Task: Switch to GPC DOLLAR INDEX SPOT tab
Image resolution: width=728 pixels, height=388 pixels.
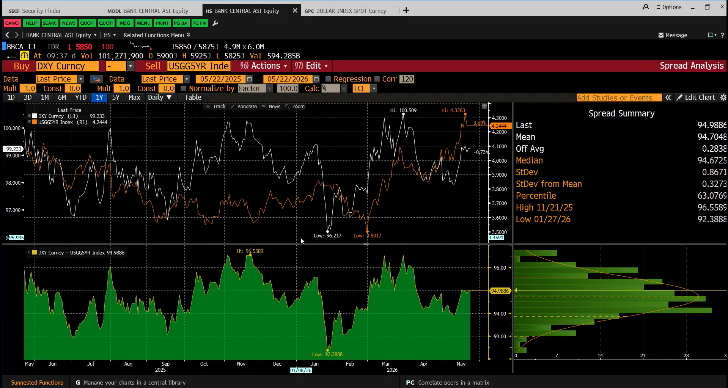Action: point(344,10)
